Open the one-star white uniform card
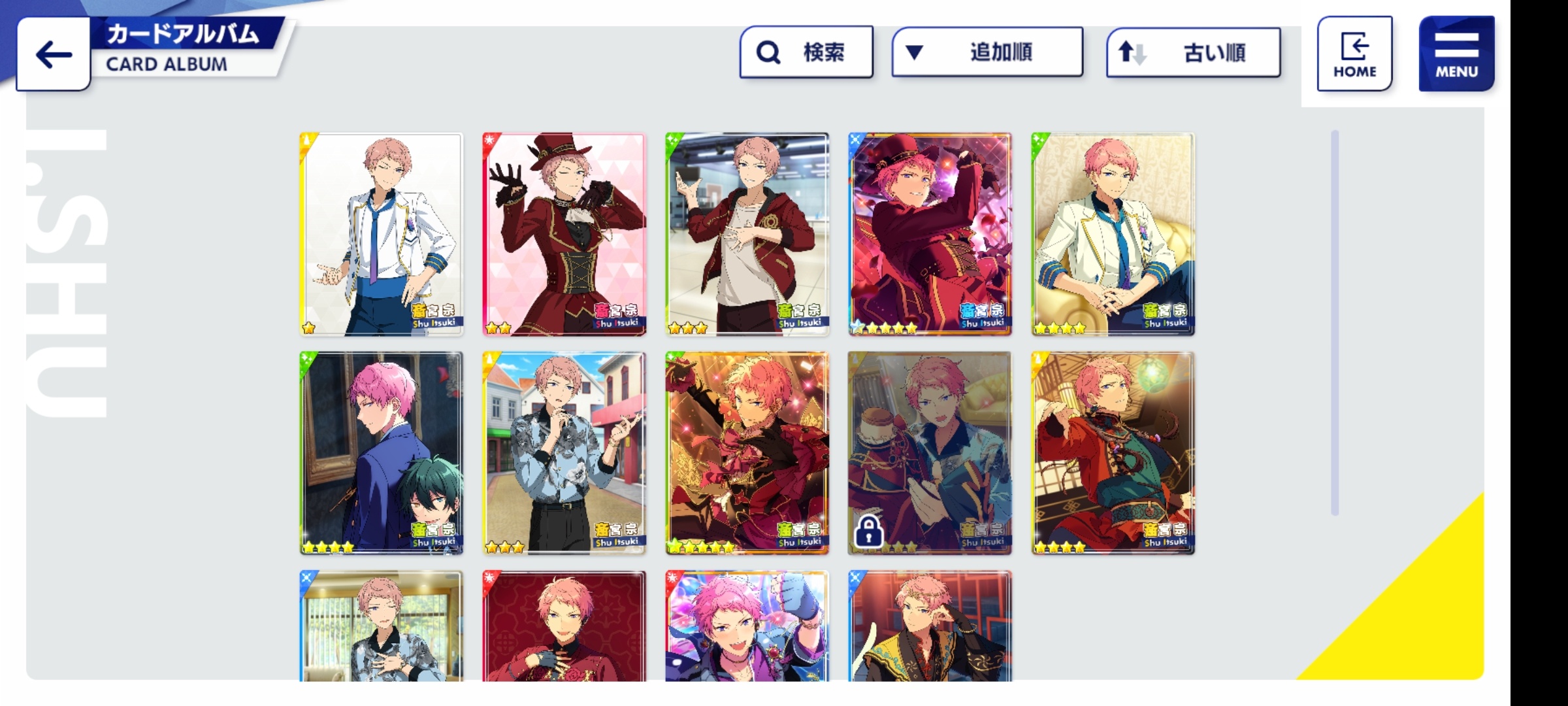 (x=382, y=234)
